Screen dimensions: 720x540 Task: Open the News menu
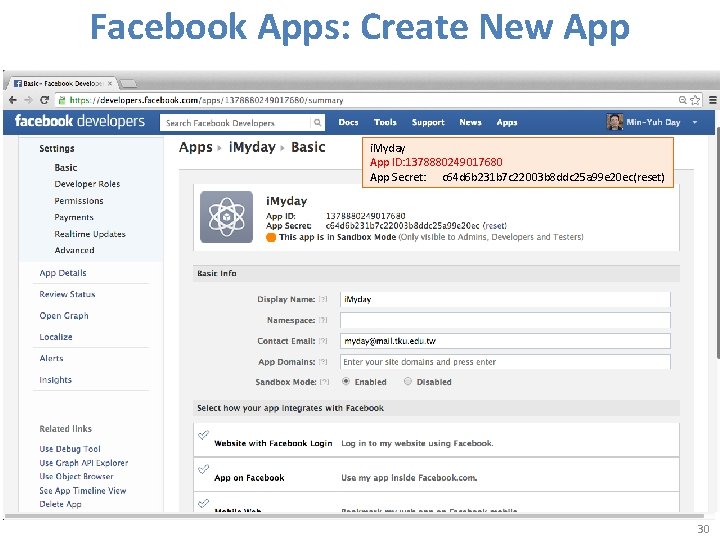[x=470, y=123]
